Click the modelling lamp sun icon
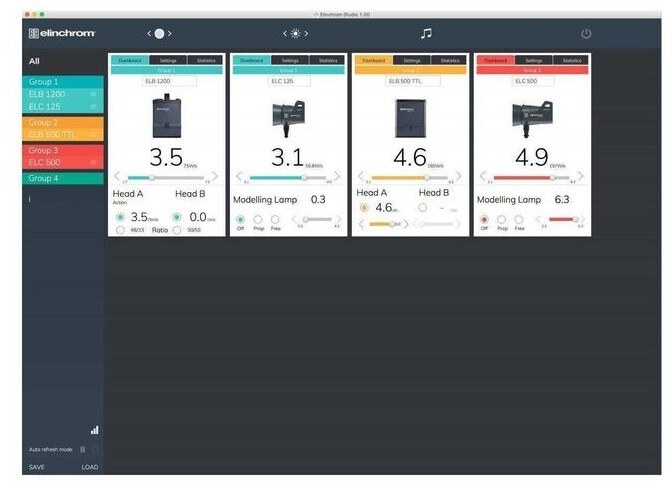This screenshot has width=672, height=486. [294, 34]
